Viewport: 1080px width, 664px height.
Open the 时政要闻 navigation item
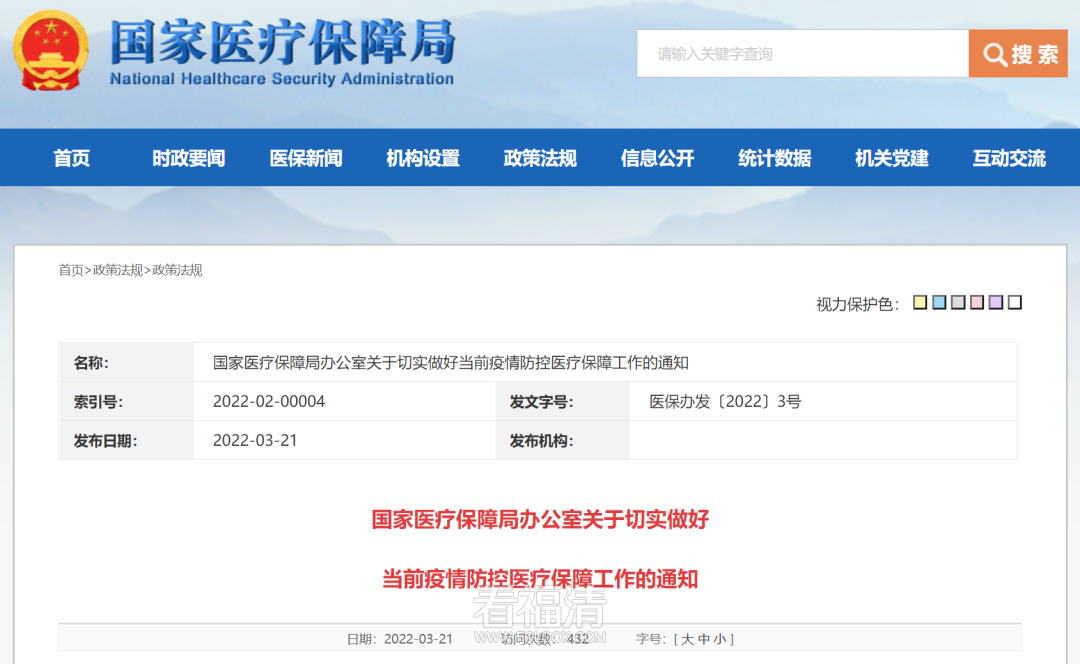[189, 158]
